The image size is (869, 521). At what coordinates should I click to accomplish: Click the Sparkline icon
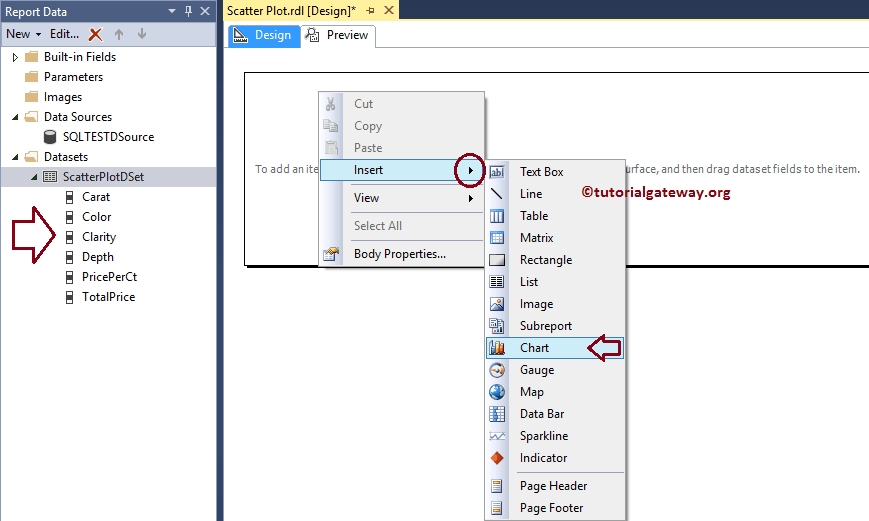(497, 436)
